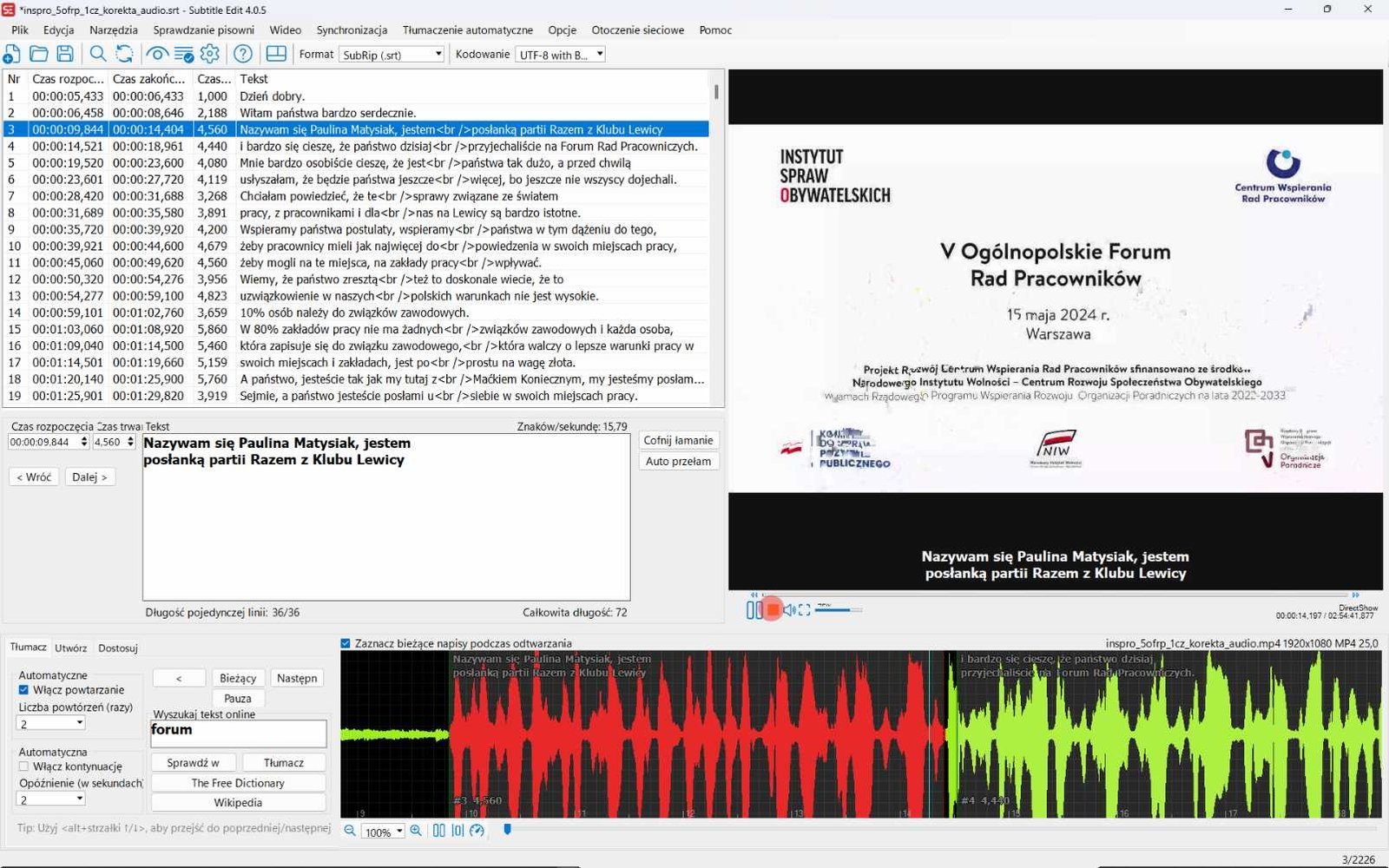Uncheck Zaznacz bieżące napisy podczas odtwarzania
Image resolution: width=1389 pixels, height=868 pixels.
[346, 643]
